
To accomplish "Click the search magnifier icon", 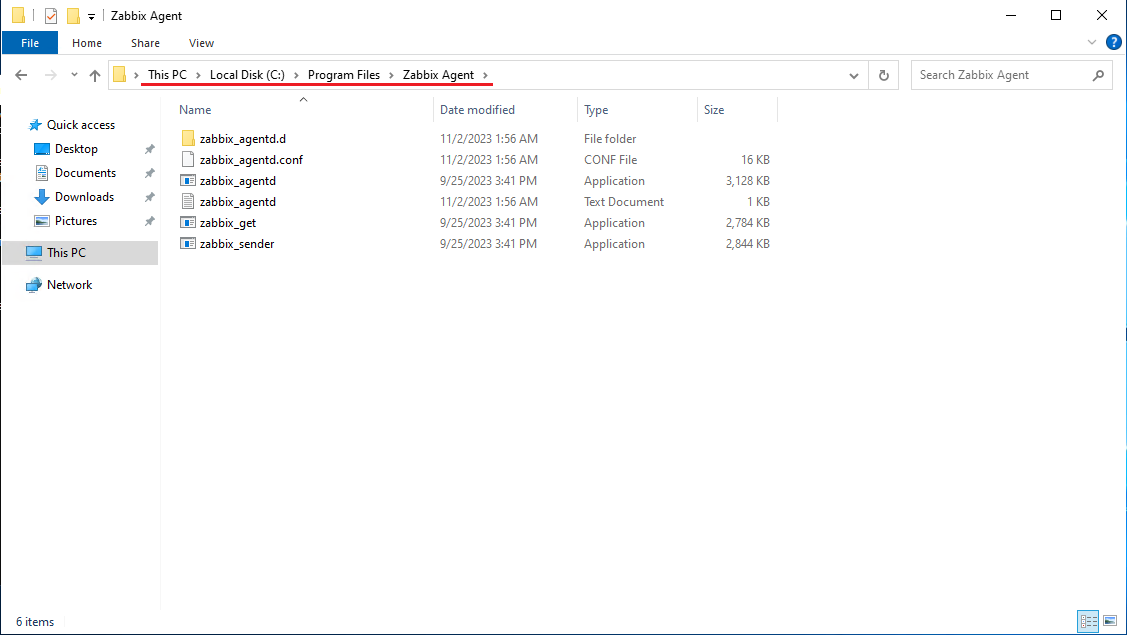I will click(x=1098, y=75).
